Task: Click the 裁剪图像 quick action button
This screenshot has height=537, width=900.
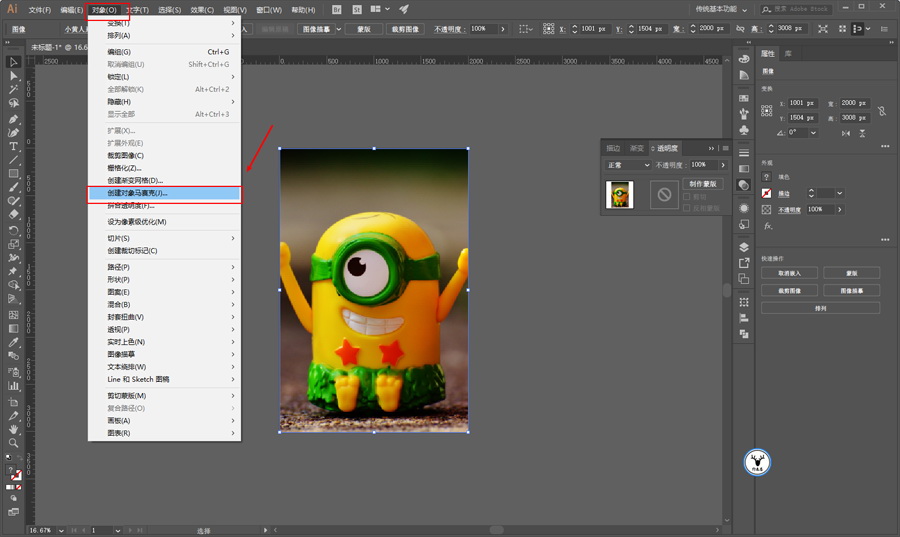Action: click(790, 290)
